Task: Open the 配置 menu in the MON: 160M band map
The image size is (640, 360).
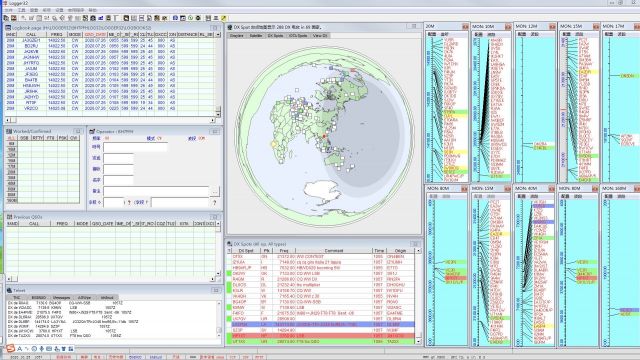Action: (609, 196)
